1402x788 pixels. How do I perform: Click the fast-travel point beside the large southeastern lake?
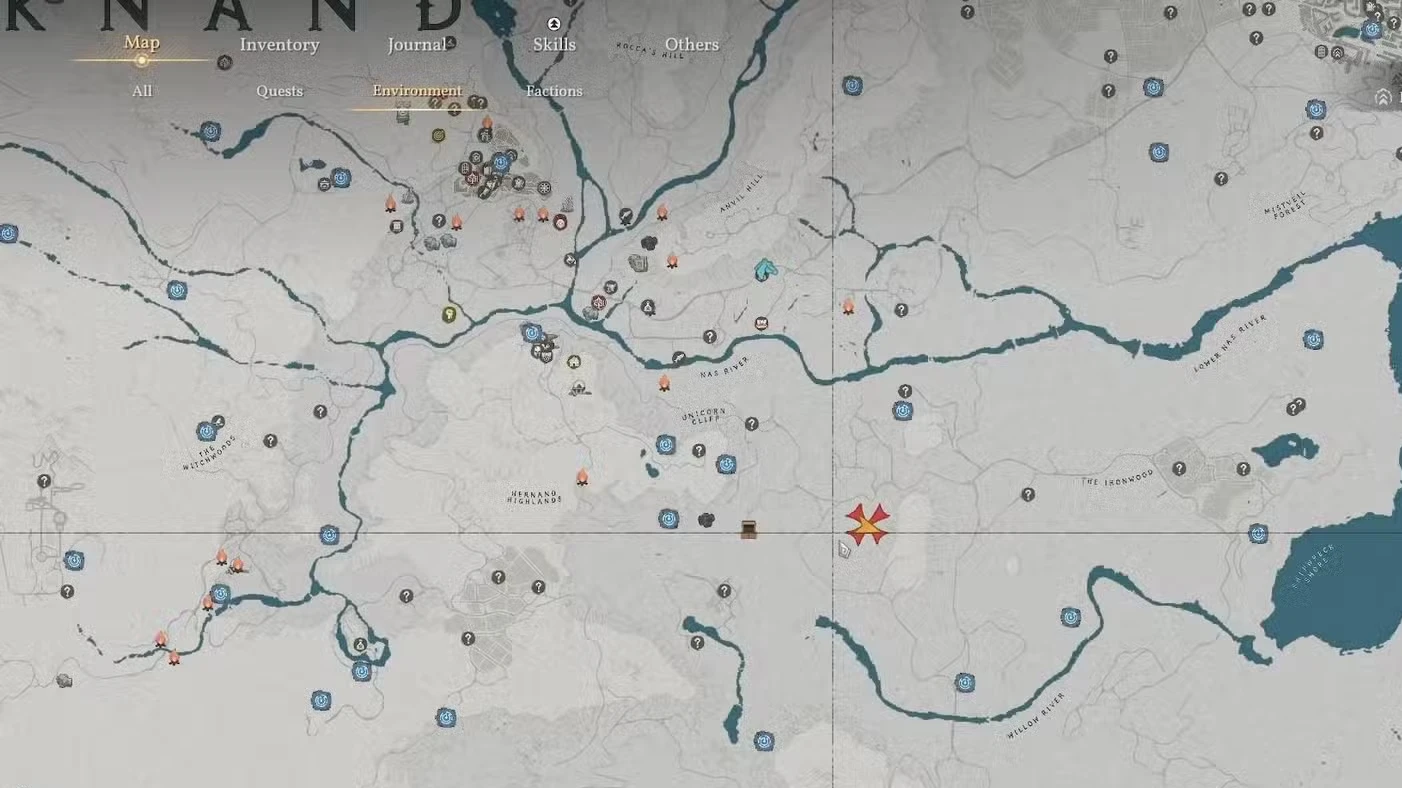1258,534
